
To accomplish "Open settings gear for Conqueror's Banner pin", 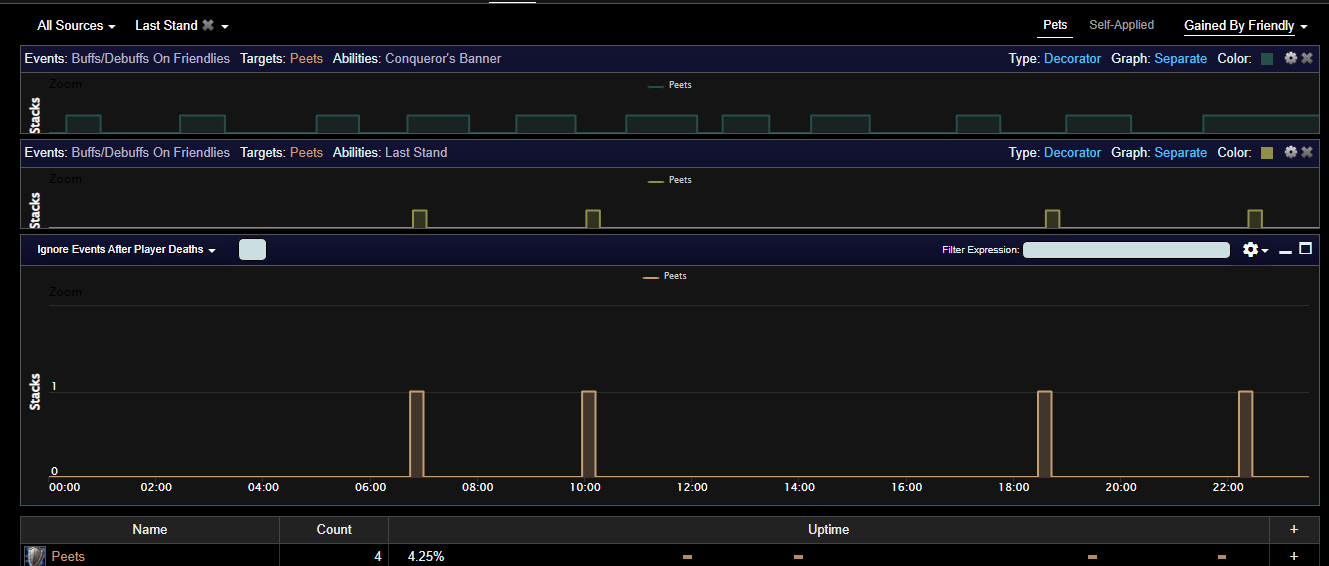I will pyautogui.click(x=1291, y=58).
